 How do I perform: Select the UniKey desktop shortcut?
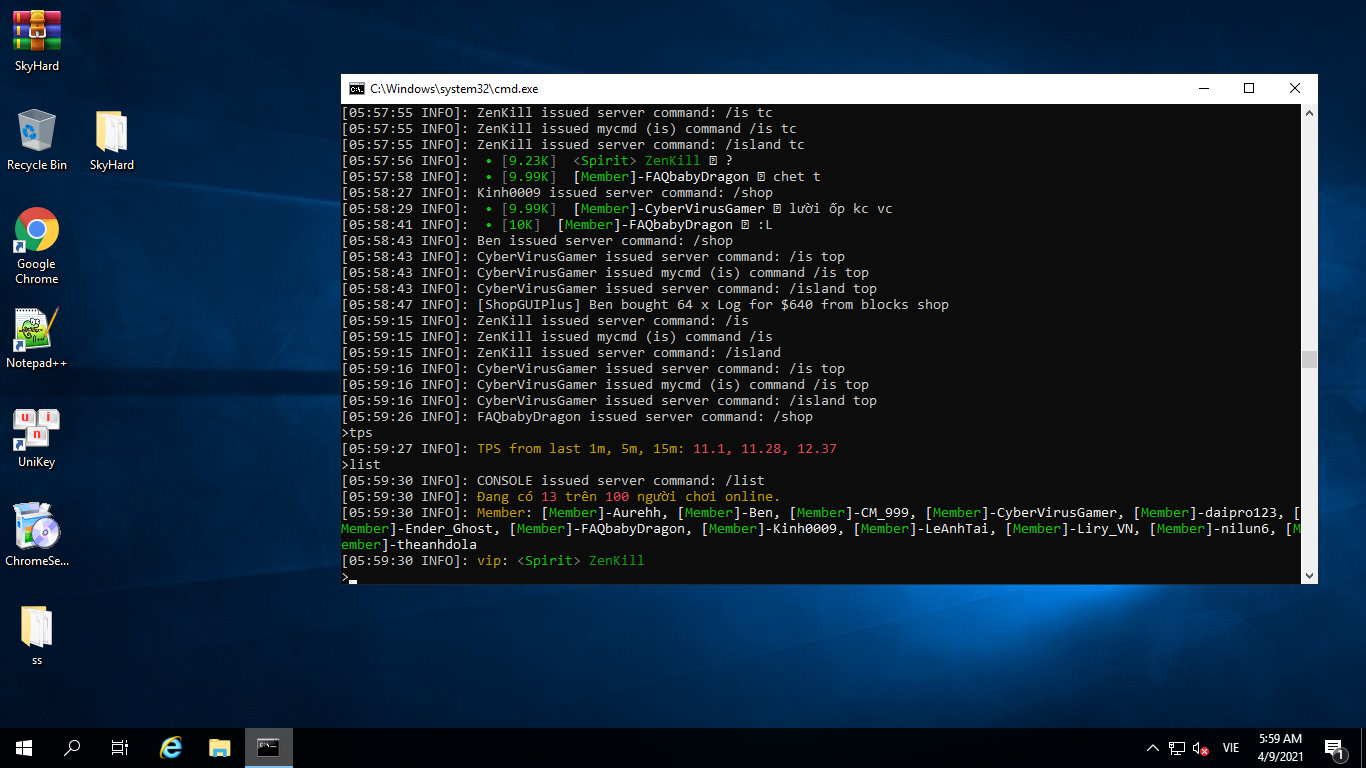pyautogui.click(x=37, y=429)
